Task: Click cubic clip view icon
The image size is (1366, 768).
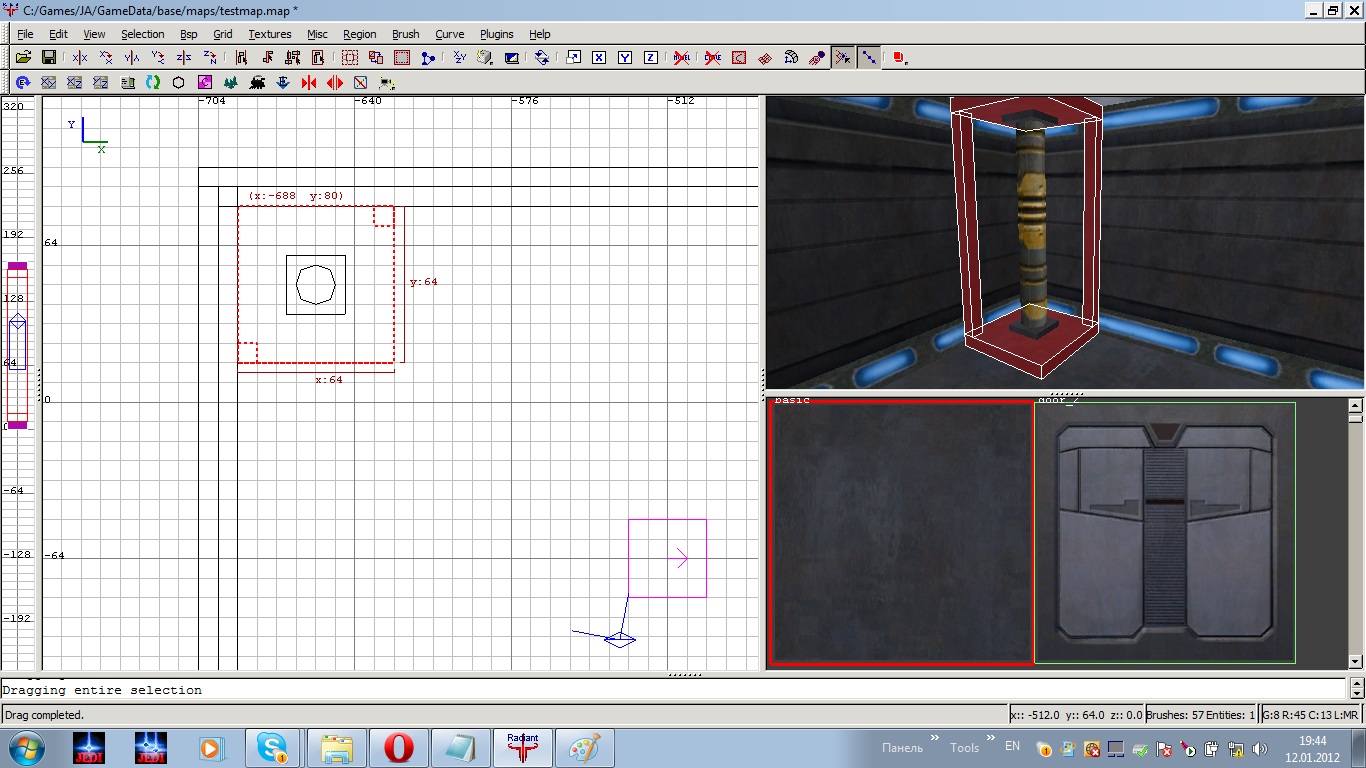Action: [511, 58]
